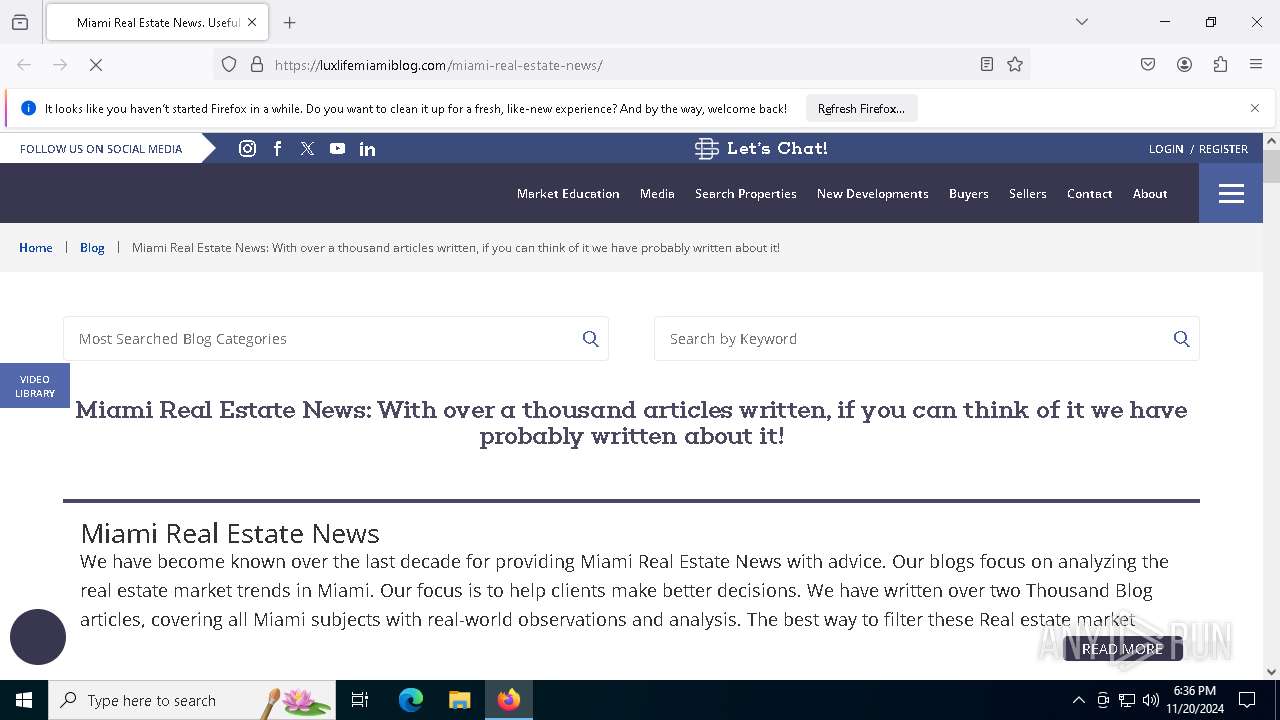
Task: Open a new tab with plus button
Action: [x=290, y=22]
